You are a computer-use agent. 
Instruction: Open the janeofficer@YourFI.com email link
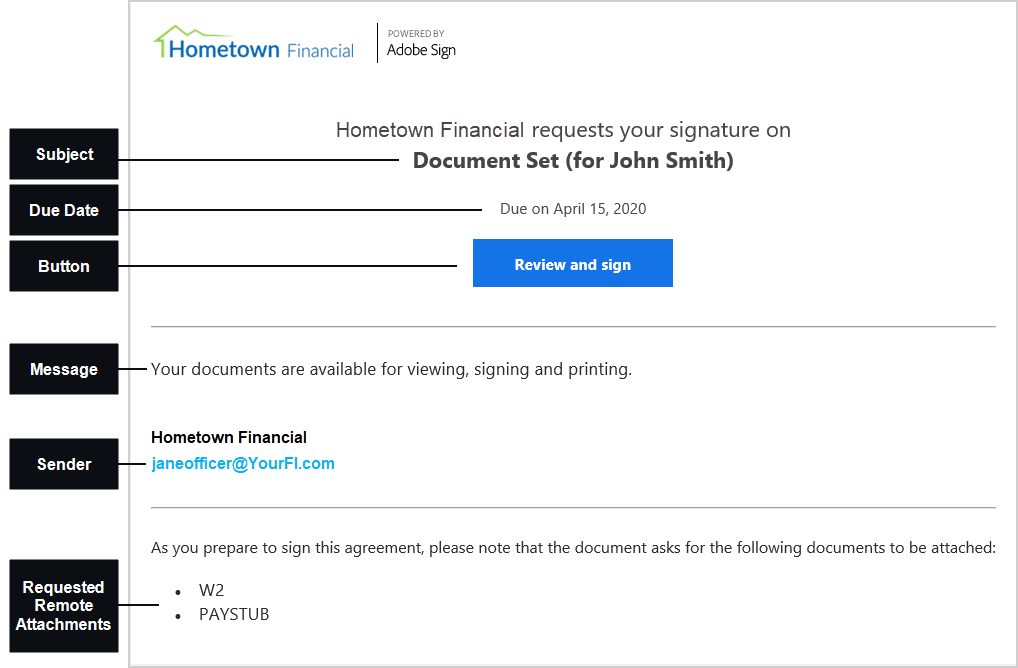click(243, 464)
